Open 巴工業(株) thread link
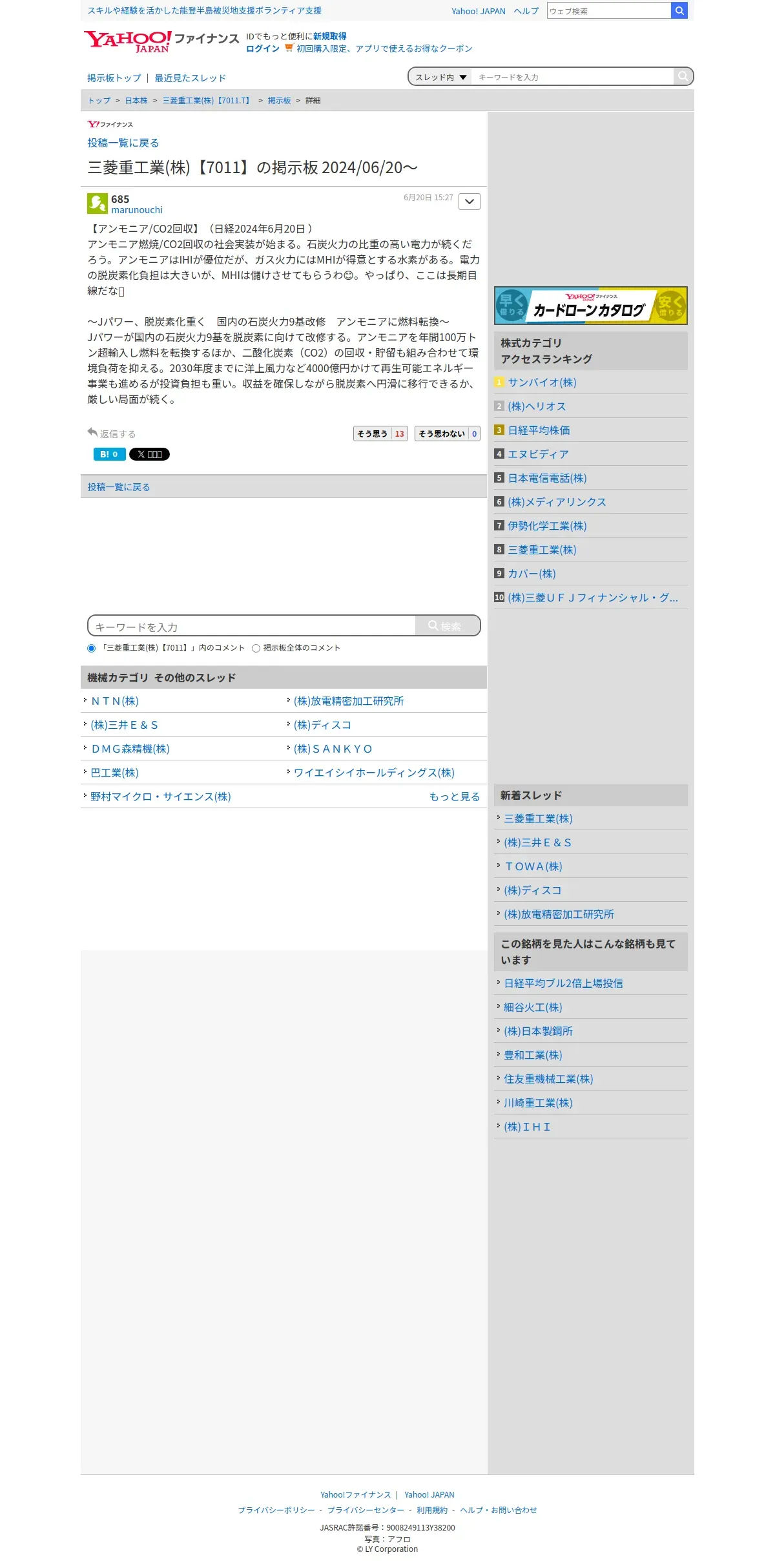The height and width of the screenshot is (1568, 775). 114,773
